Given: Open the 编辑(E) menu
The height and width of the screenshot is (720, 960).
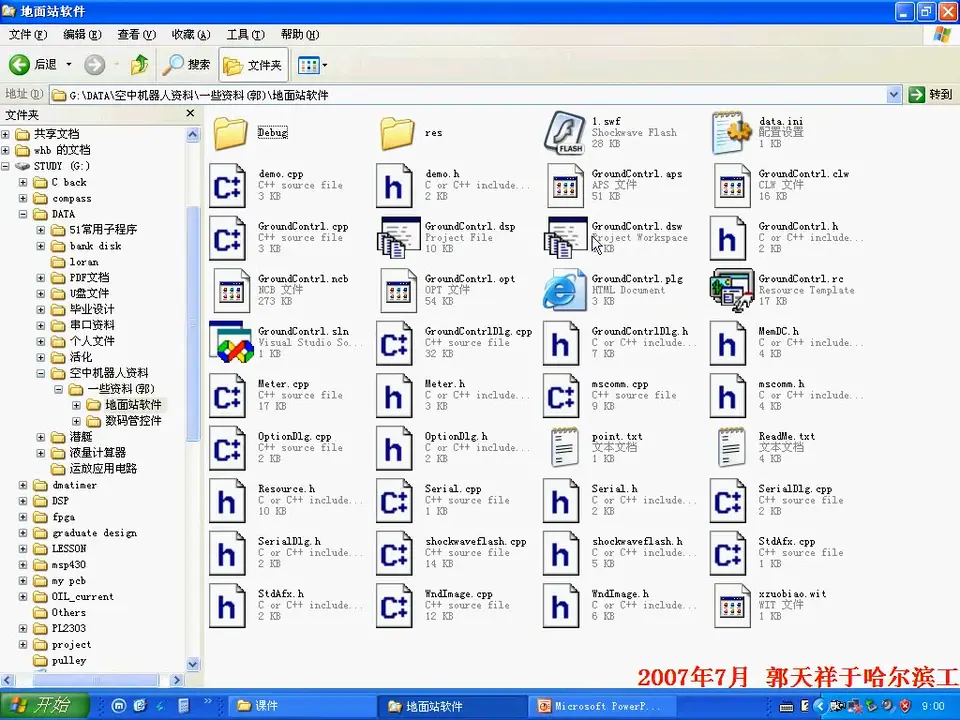Looking at the screenshot, I should (82, 35).
